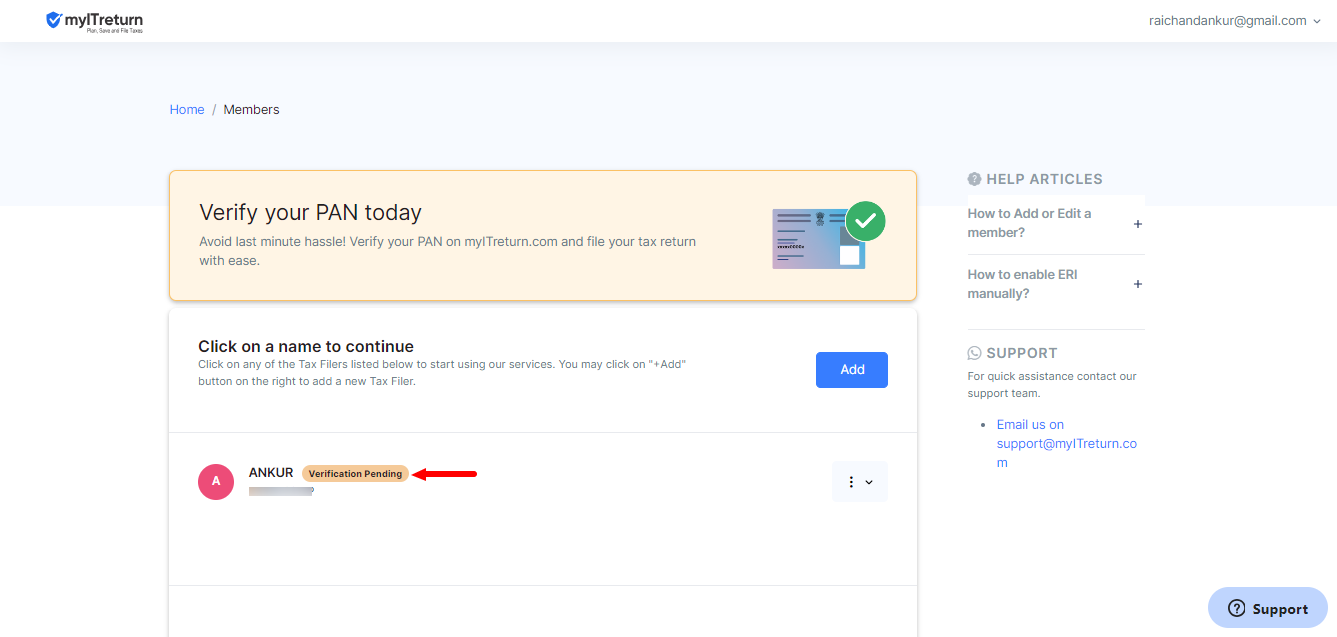Click the myITreturn shield logo
This screenshot has height=637, width=1337.
54,20
